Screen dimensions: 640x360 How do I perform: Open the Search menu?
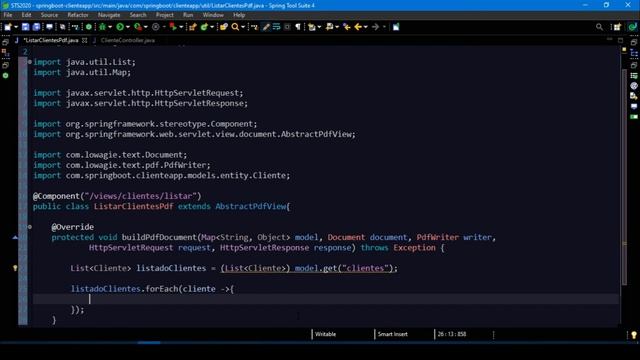[x=138, y=15]
